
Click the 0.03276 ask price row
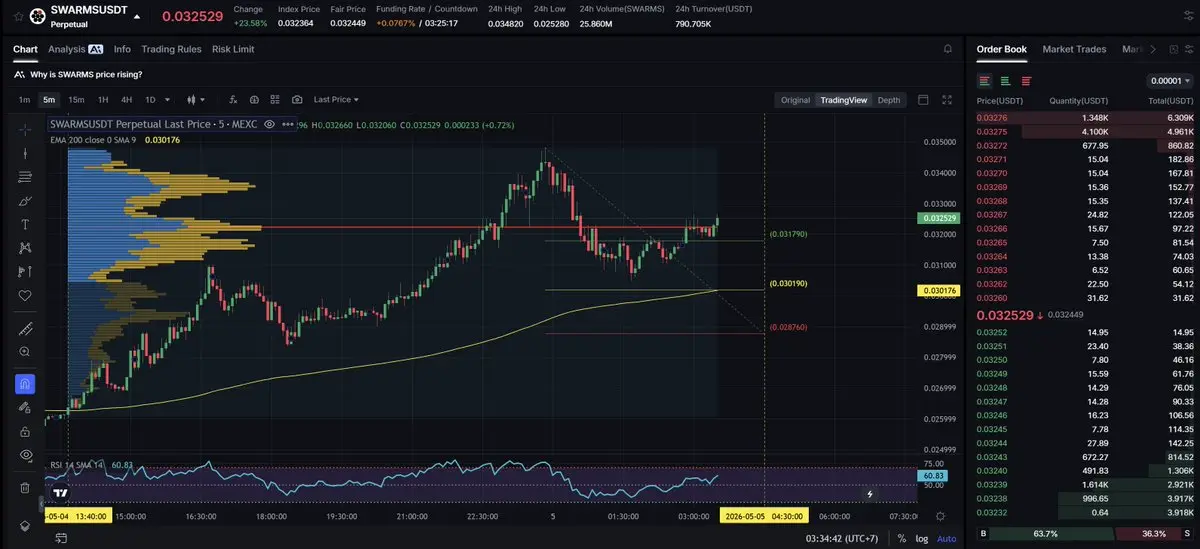click(1085, 118)
